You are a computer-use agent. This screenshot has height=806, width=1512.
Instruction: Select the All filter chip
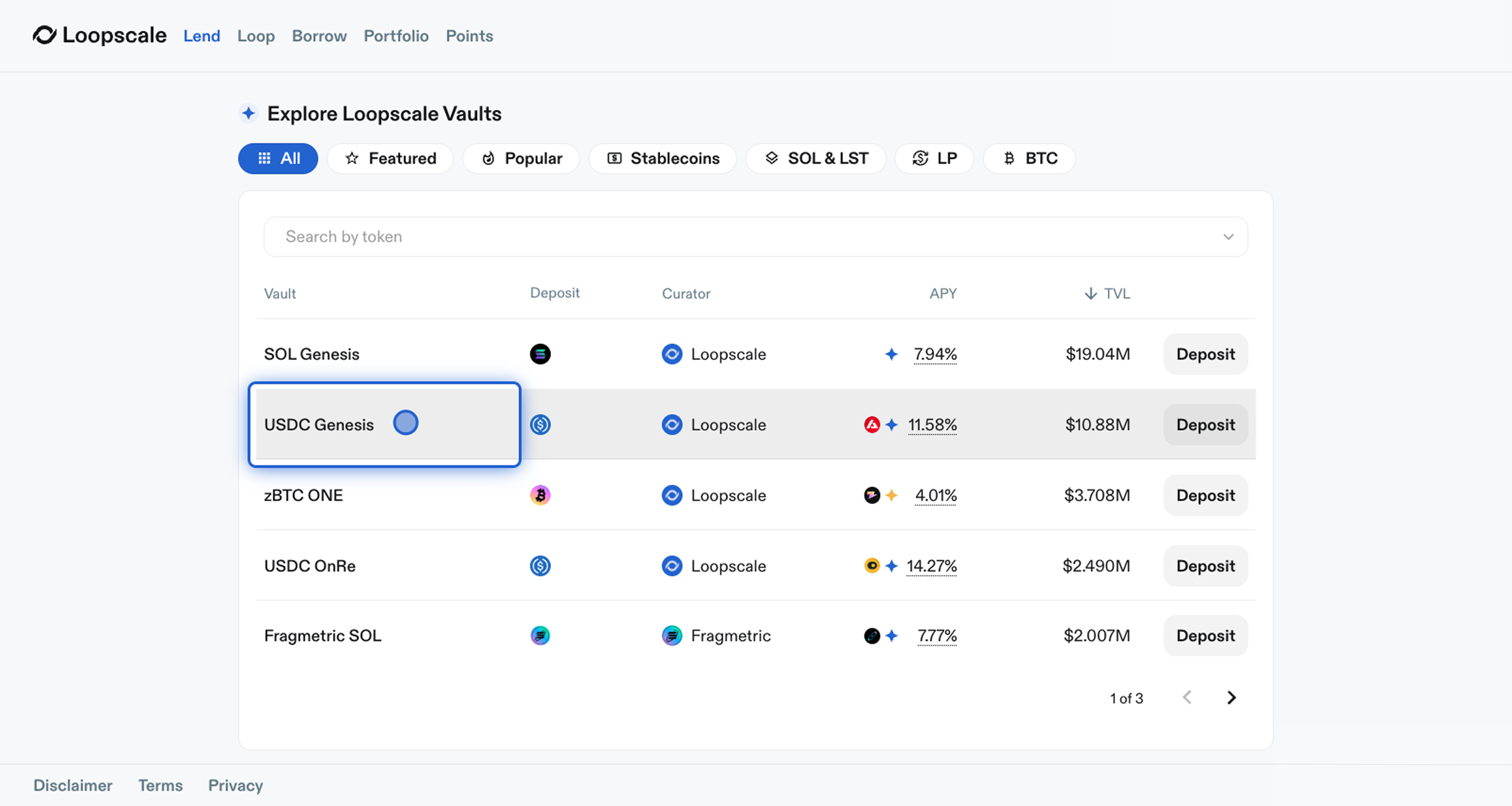pyautogui.click(x=278, y=158)
